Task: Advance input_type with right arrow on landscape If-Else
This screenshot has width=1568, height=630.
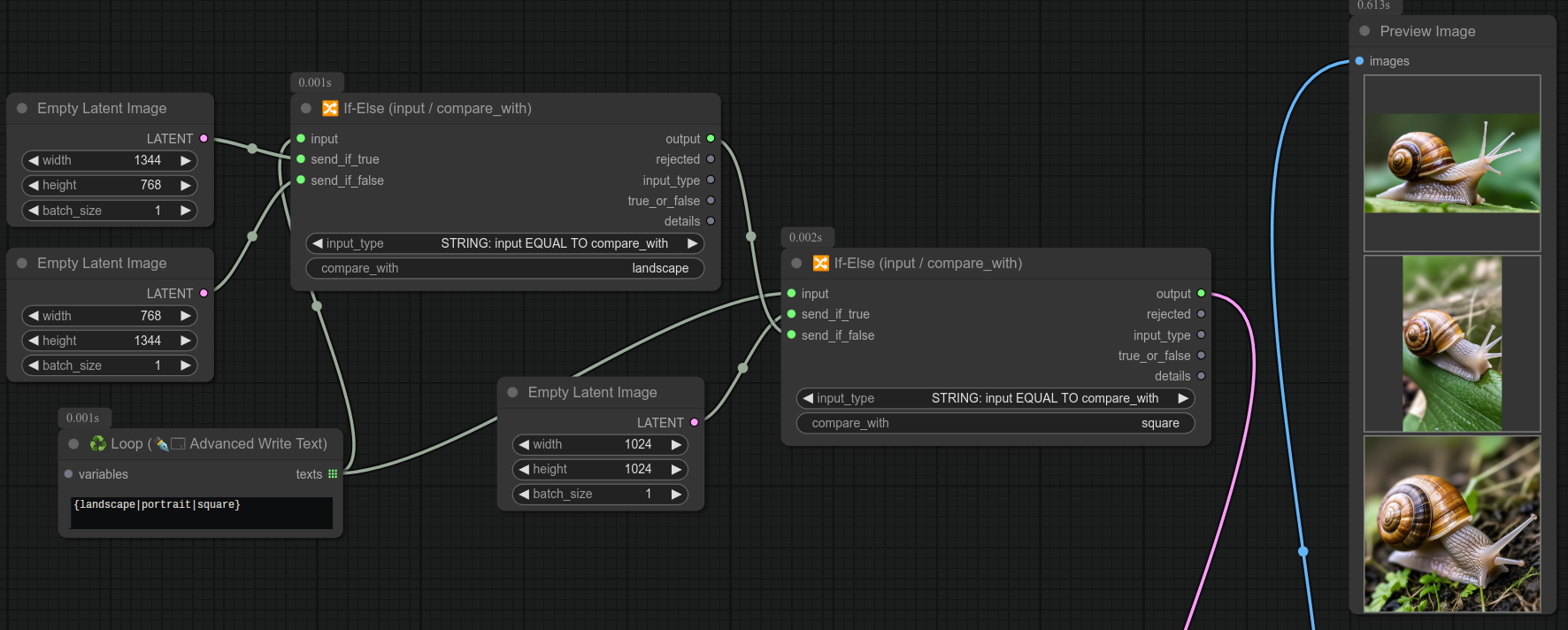Action: point(692,243)
